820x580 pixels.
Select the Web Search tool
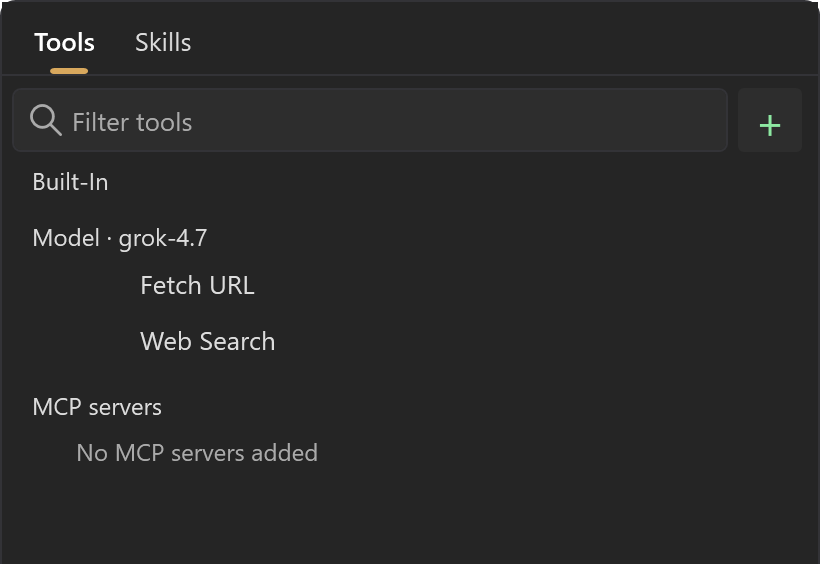point(208,342)
